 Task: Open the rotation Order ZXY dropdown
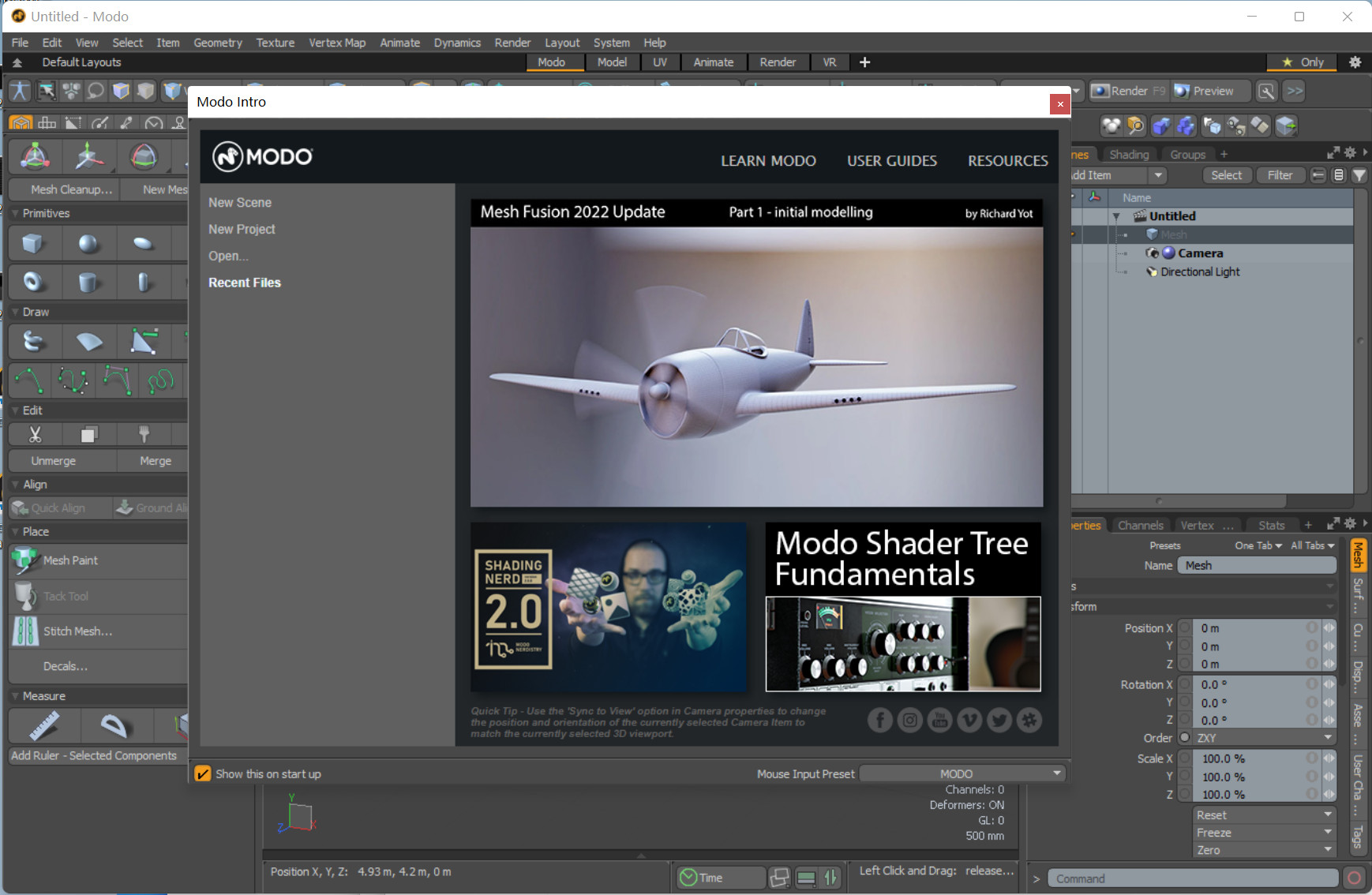pos(1265,738)
